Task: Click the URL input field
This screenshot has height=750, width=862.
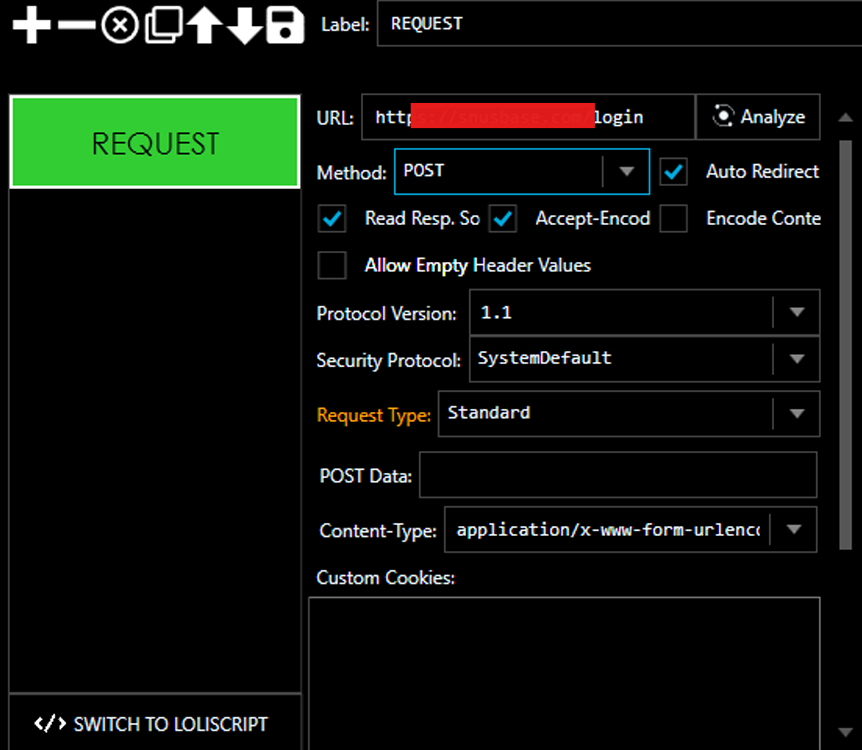Action: click(x=528, y=117)
